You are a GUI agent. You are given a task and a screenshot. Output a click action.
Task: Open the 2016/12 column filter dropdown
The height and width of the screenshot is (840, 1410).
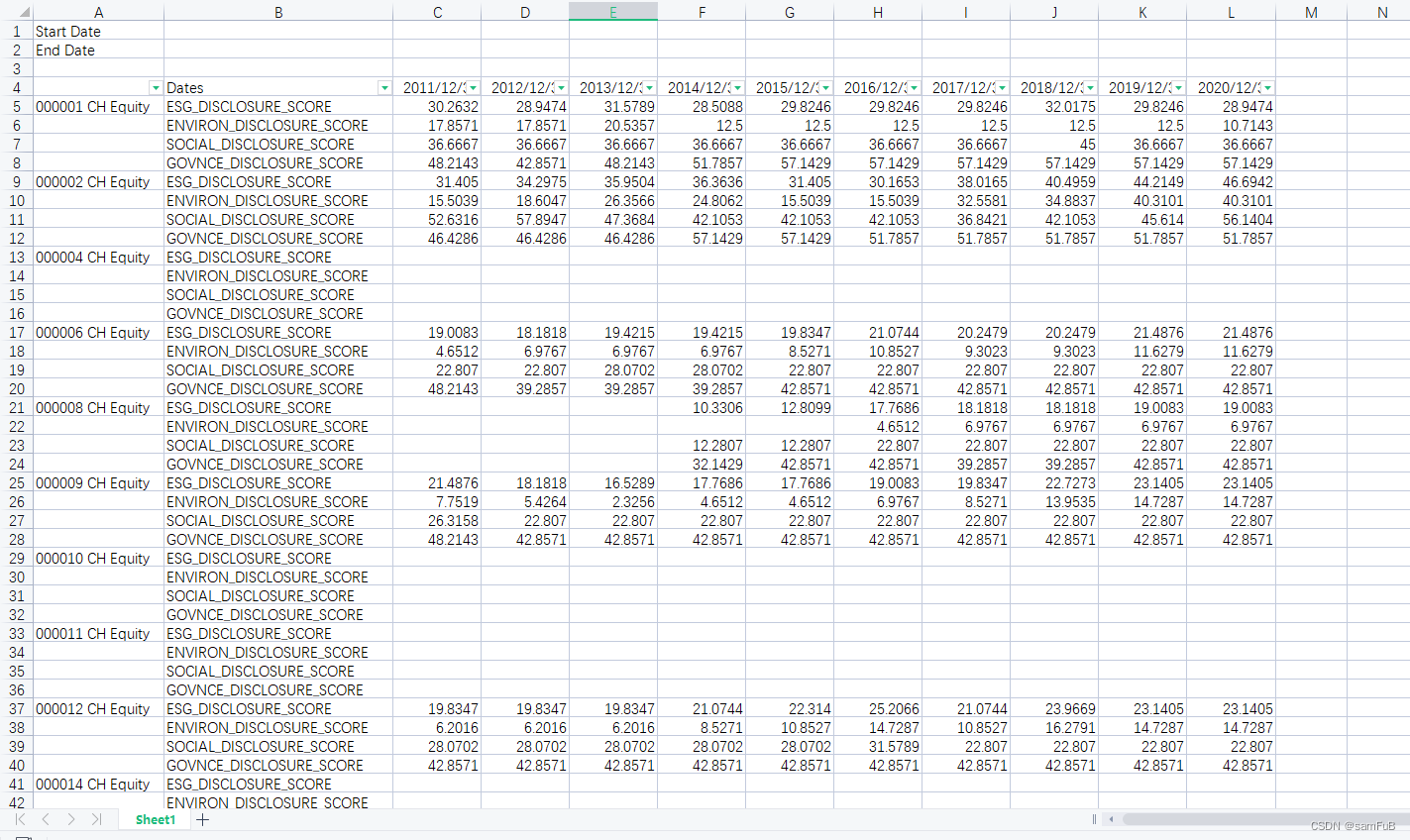coord(914,88)
